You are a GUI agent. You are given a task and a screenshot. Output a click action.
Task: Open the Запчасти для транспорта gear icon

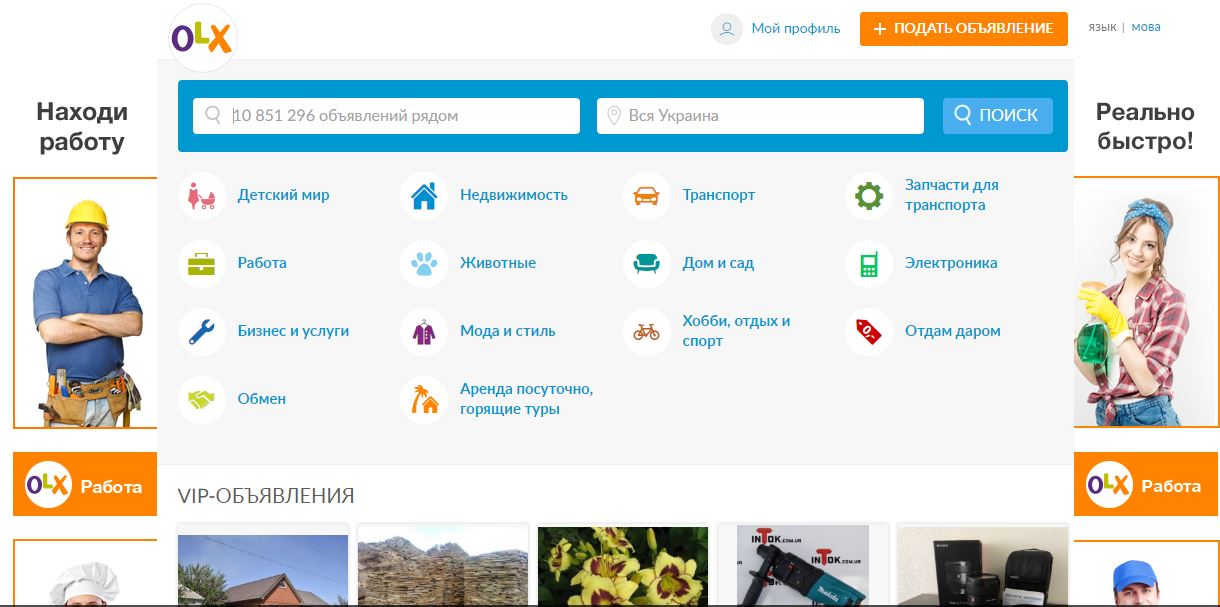coord(869,196)
